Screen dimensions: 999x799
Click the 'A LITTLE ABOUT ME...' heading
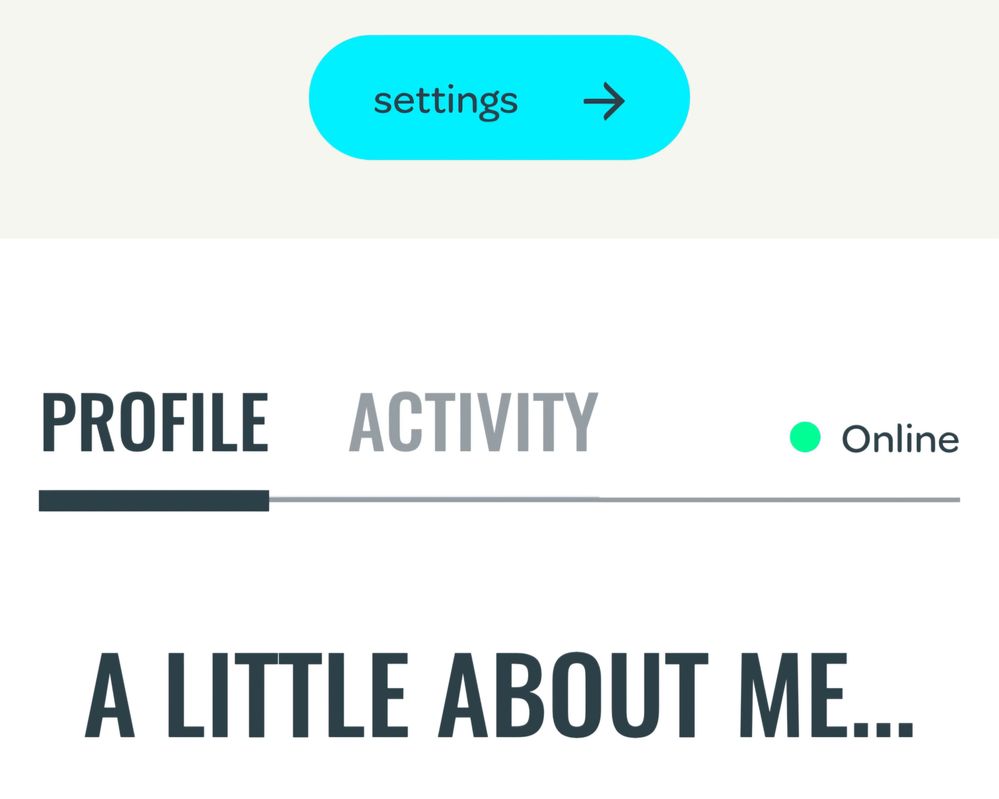499,695
